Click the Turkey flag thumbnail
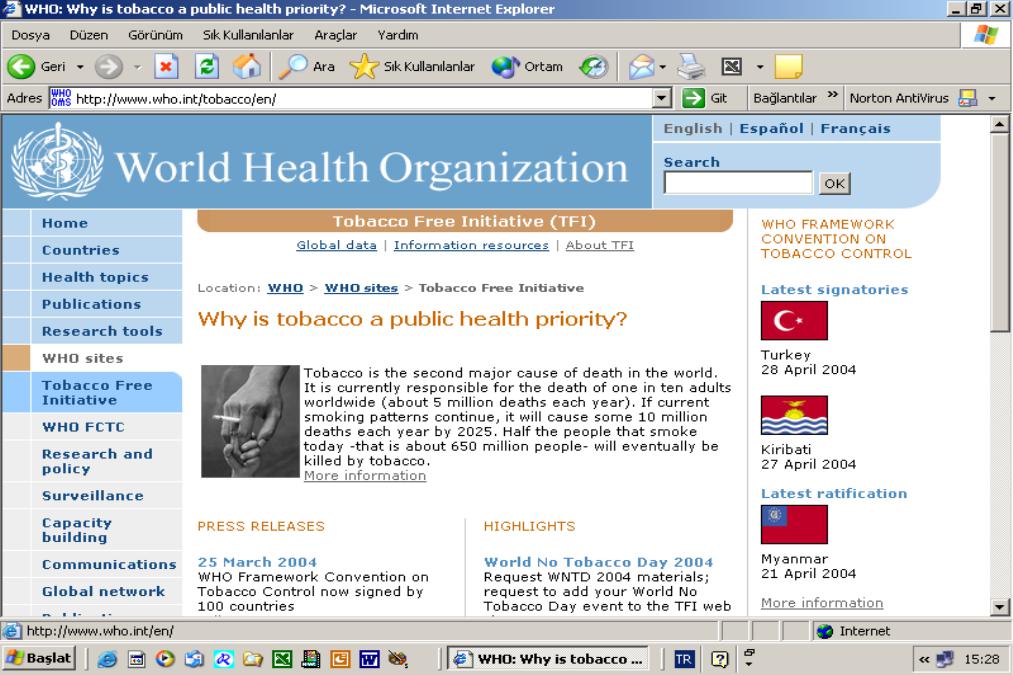This screenshot has width=1013, height=675. pyautogui.click(x=794, y=320)
